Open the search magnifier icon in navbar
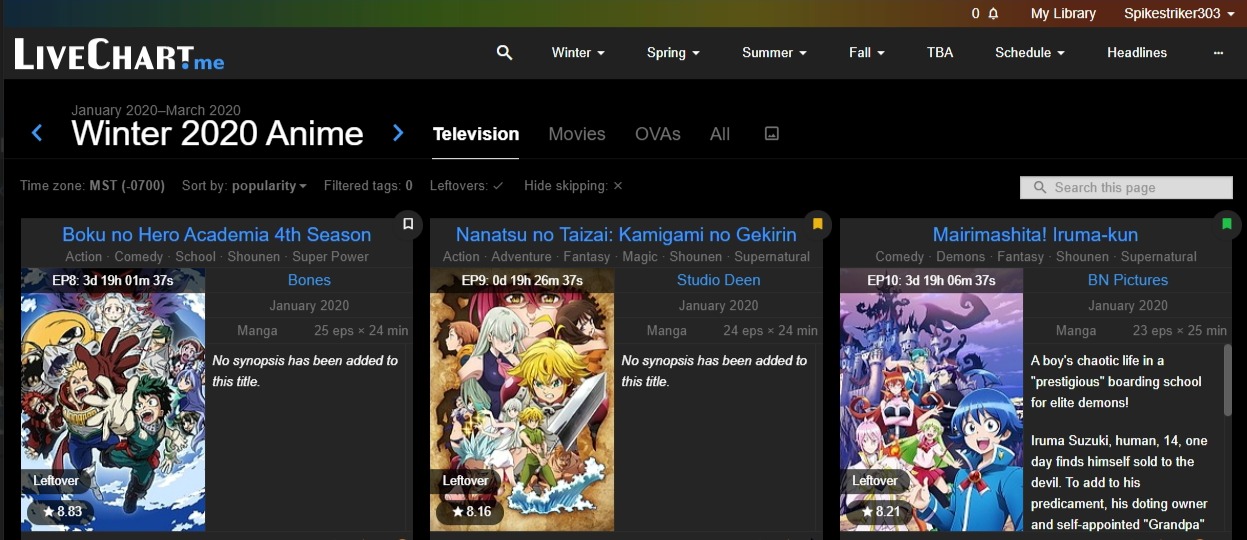Viewport: 1247px width, 540px height. click(504, 52)
